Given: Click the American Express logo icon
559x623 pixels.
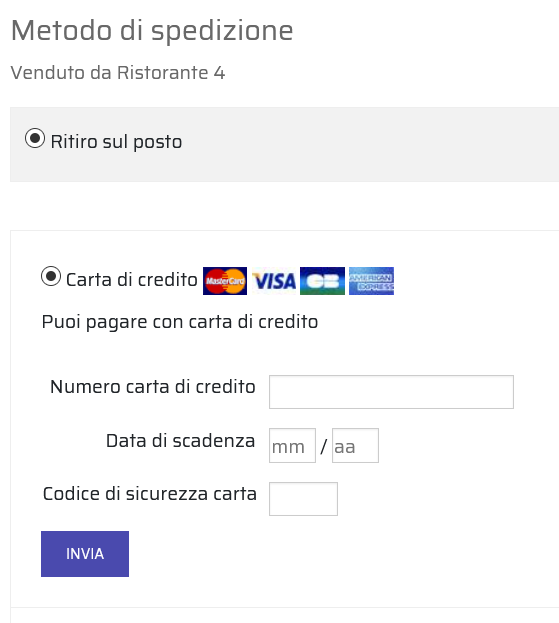Looking at the screenshot, I should [371, 281].
